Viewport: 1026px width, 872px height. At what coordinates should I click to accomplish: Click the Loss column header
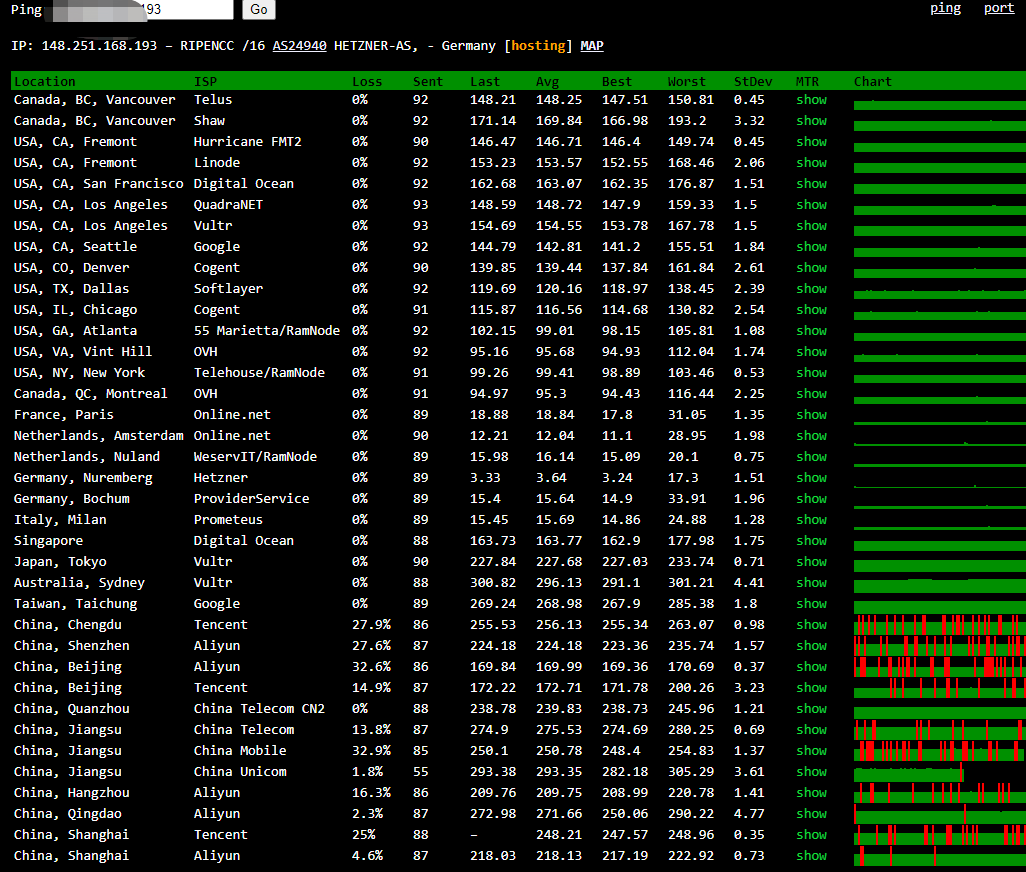366,82
